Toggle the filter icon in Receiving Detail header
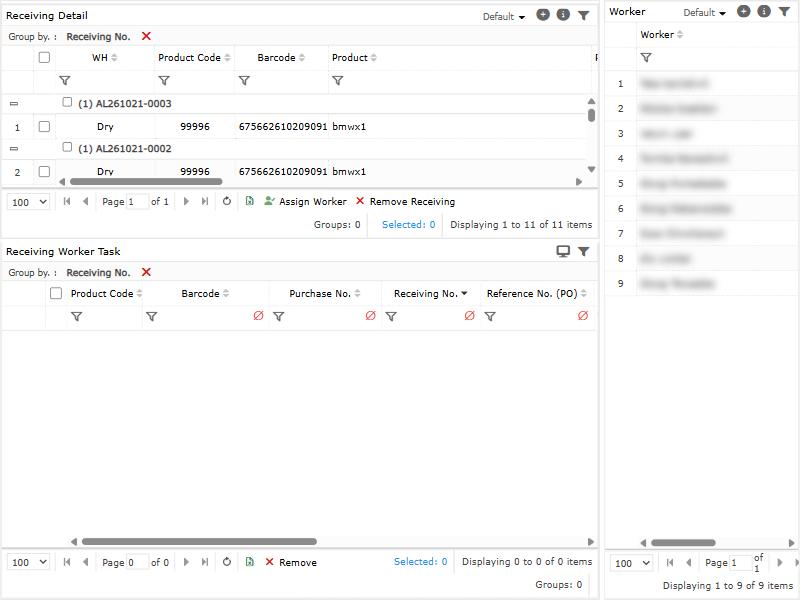 [x=584, y=16]
